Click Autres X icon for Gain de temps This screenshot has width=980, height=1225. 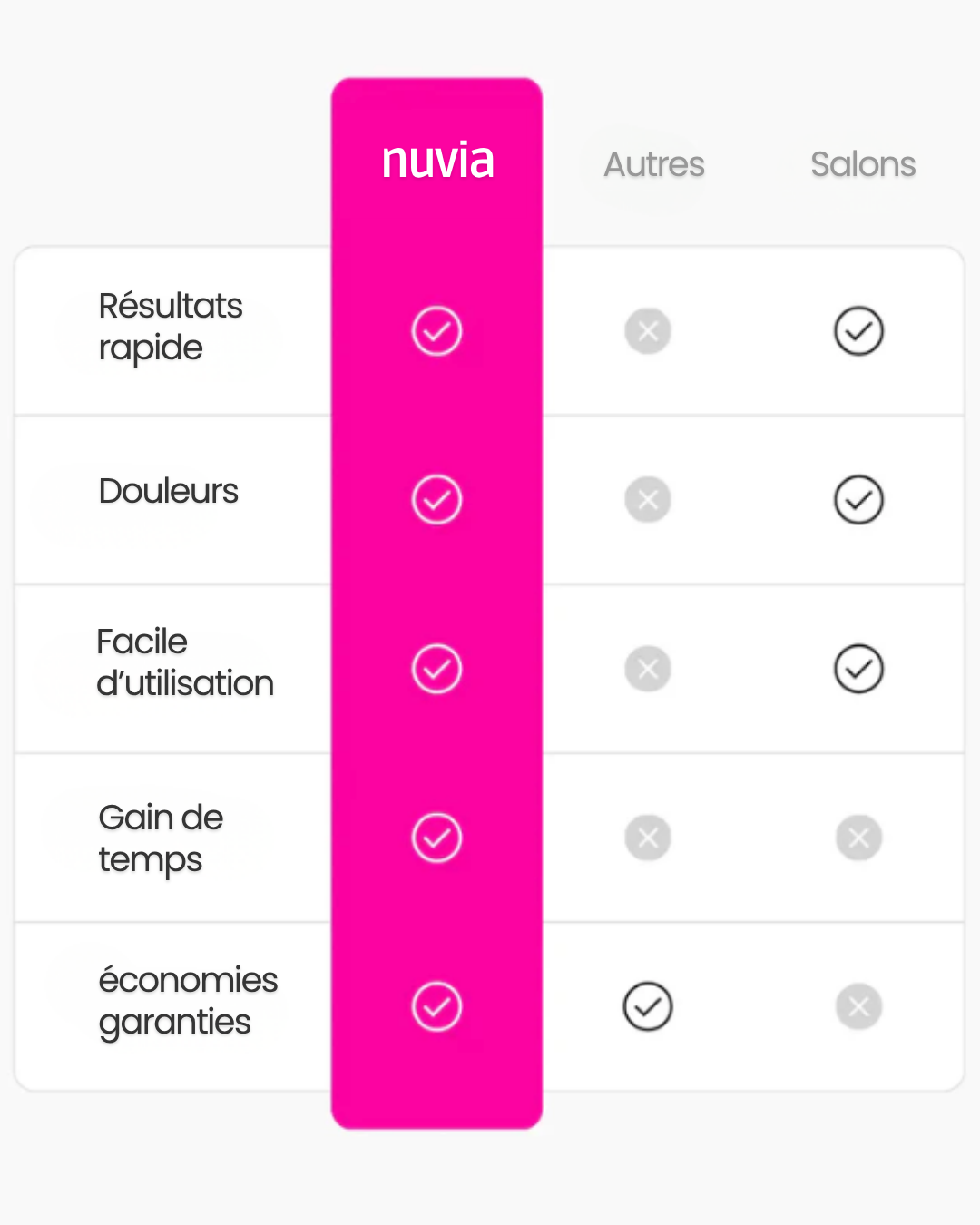(648, 838)
